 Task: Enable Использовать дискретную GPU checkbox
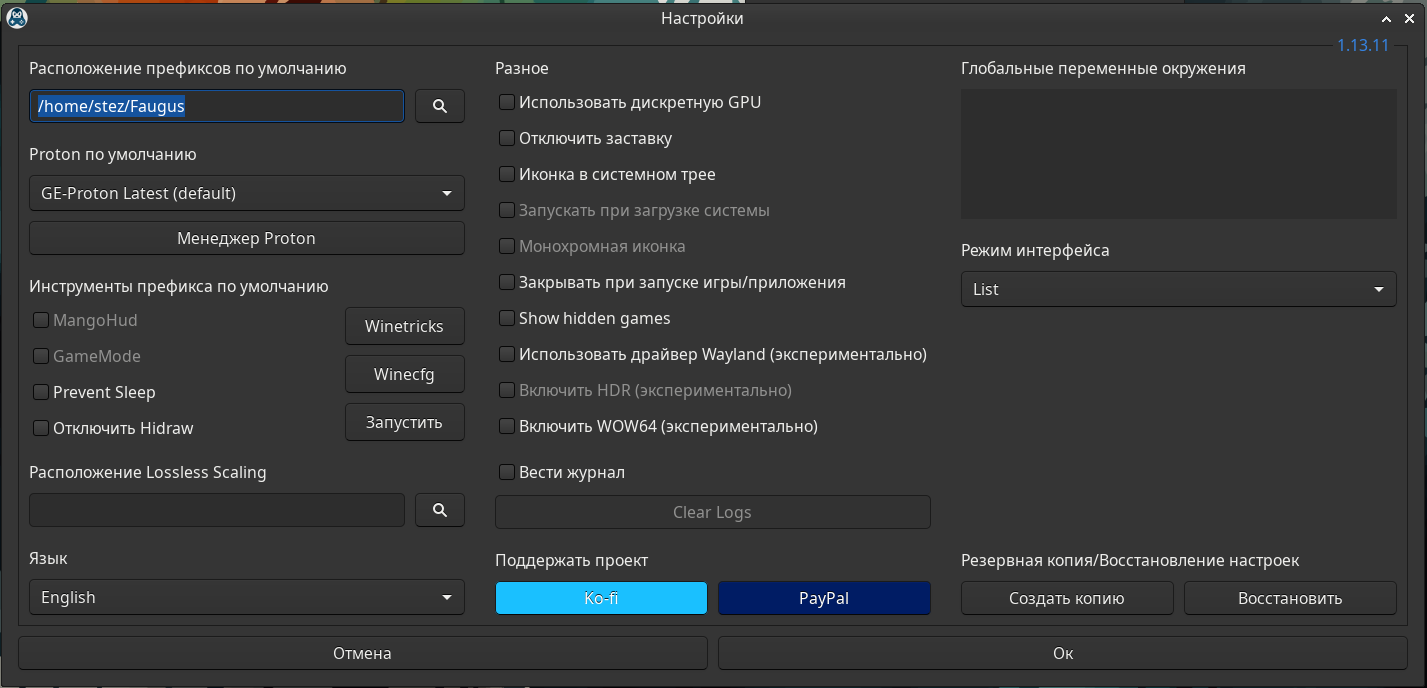pyautogui.click(x=507, y=102)
